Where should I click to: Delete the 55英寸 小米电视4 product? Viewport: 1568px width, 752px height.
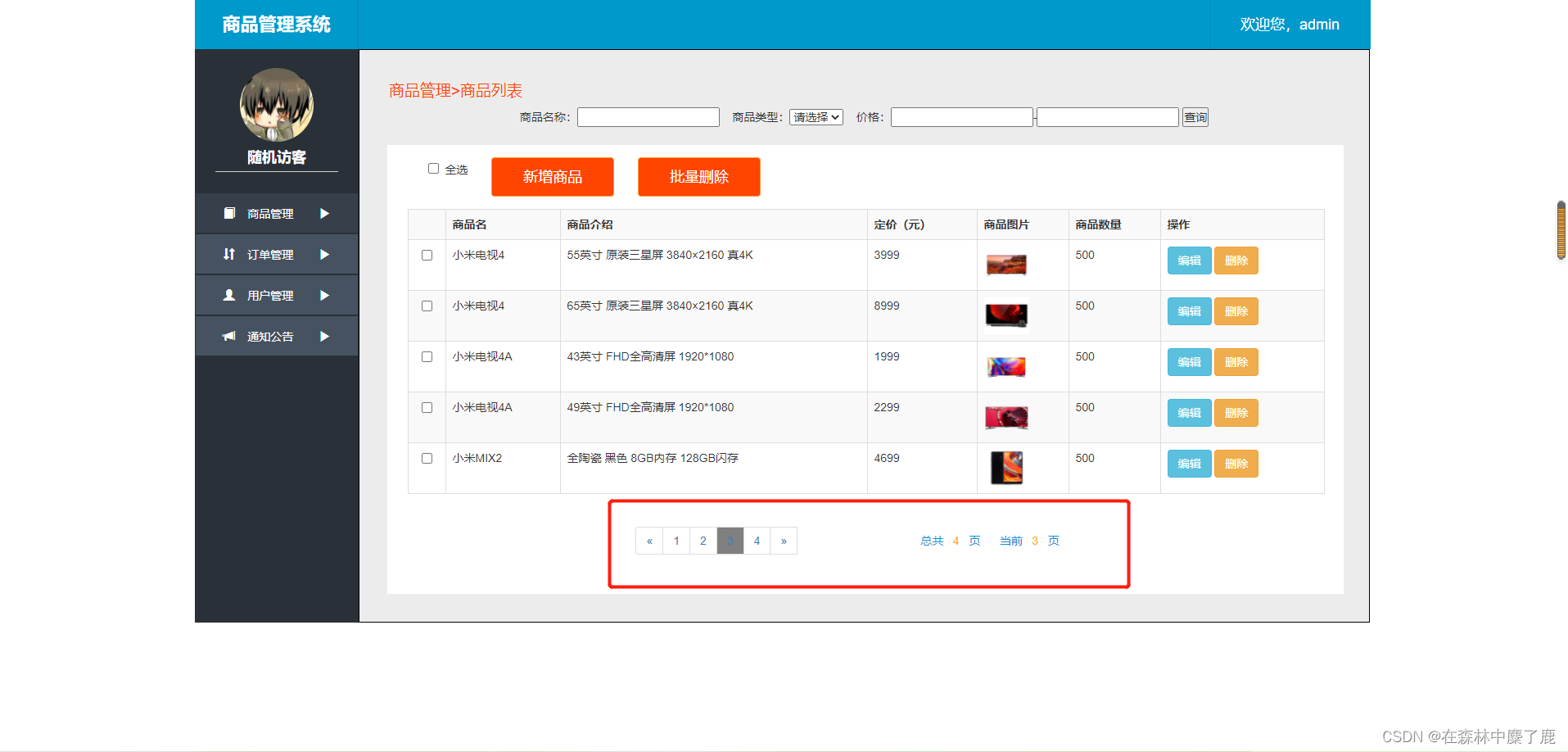point(1236,260)
